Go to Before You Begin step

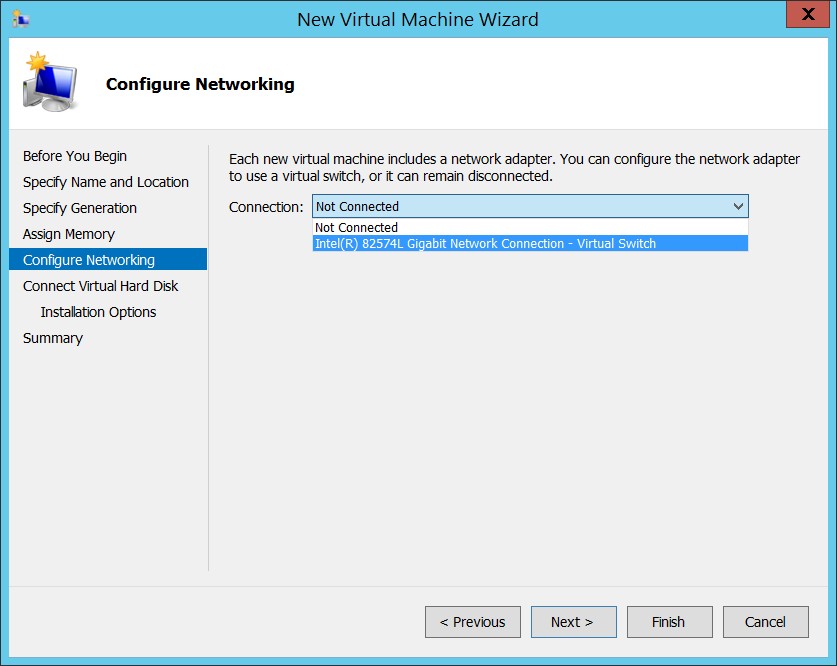[75, 156]
